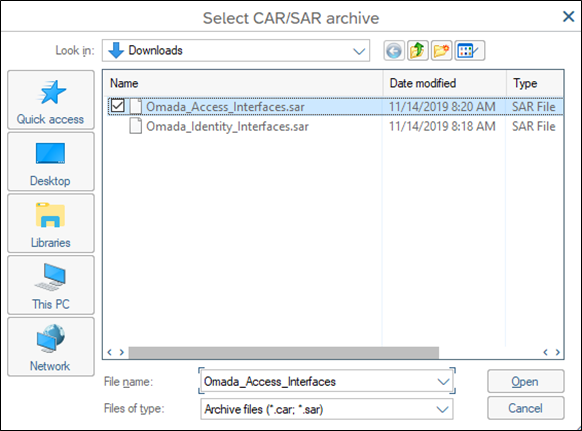Go up one folder level icon
This screenshot has width=582, height=431.
click(x=418, y=50)
